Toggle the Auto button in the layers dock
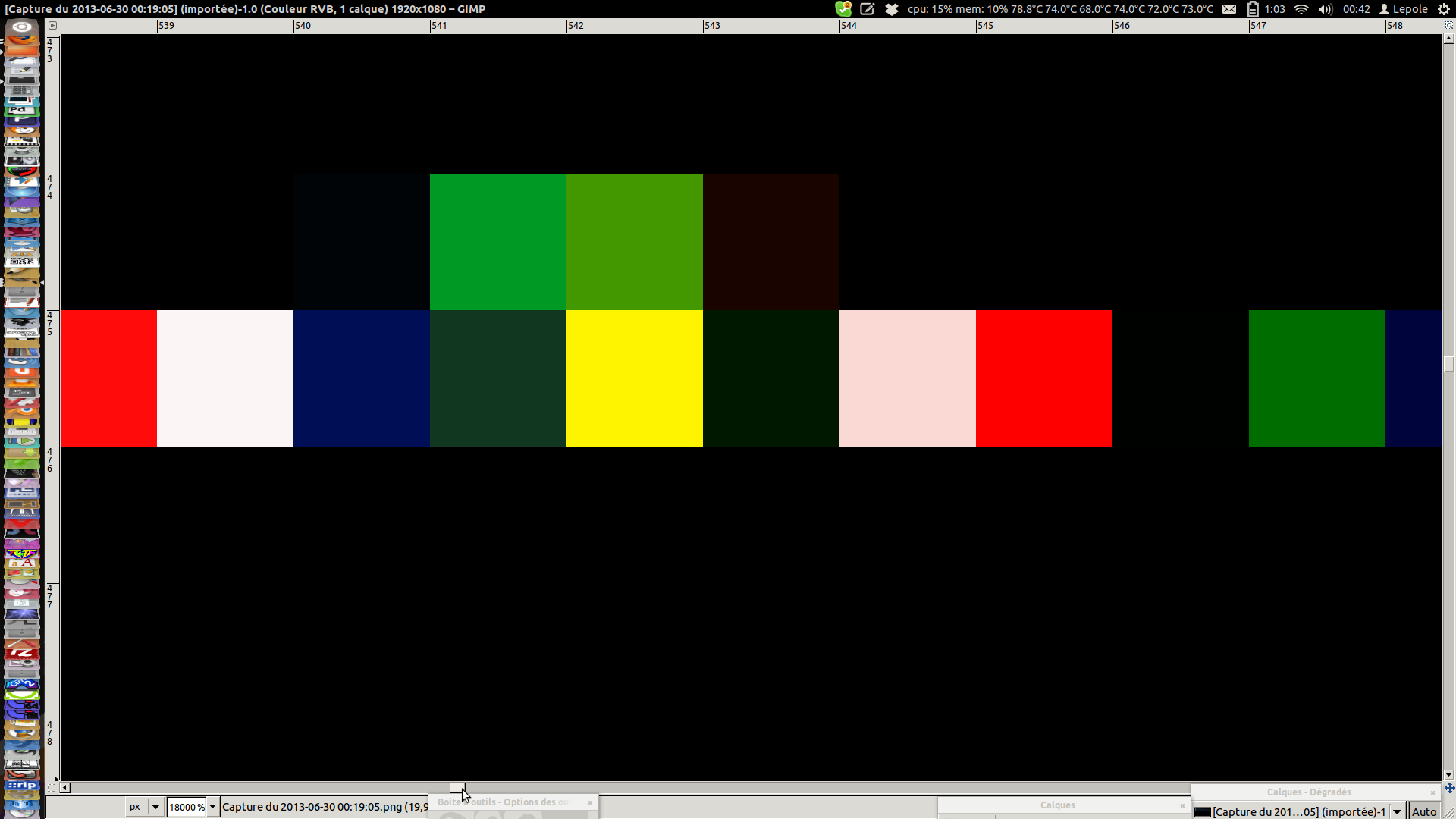 pos(1424,812)
